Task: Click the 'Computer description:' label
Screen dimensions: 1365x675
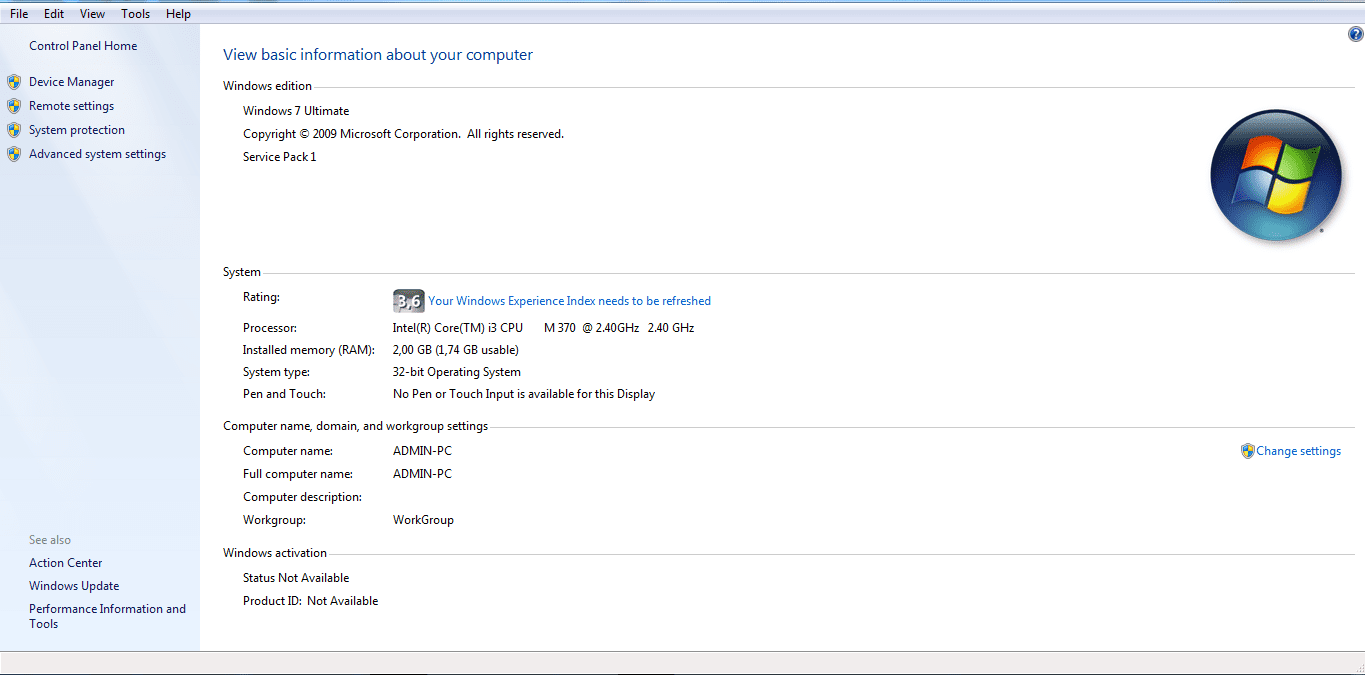Action: click(302, 497)
